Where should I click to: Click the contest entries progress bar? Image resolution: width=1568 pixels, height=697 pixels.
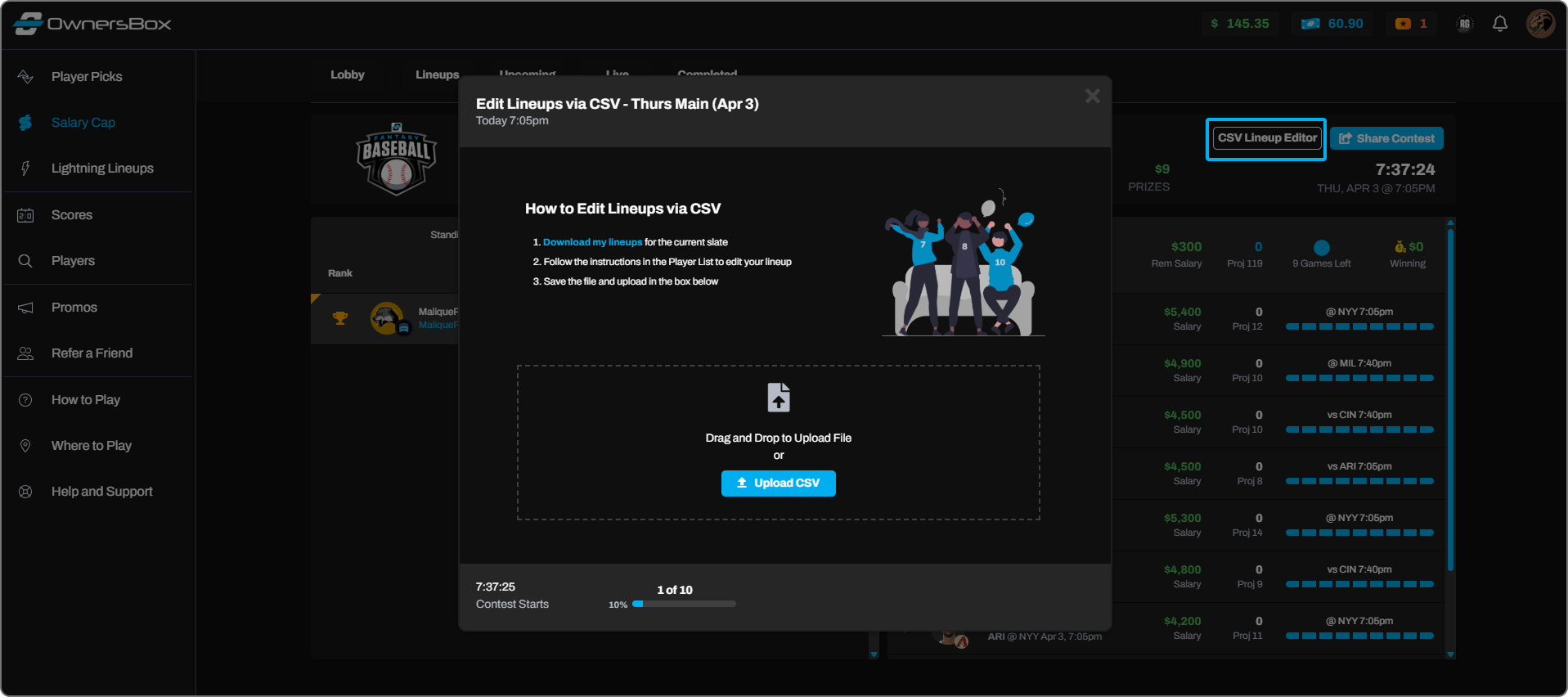coord(684,604)
